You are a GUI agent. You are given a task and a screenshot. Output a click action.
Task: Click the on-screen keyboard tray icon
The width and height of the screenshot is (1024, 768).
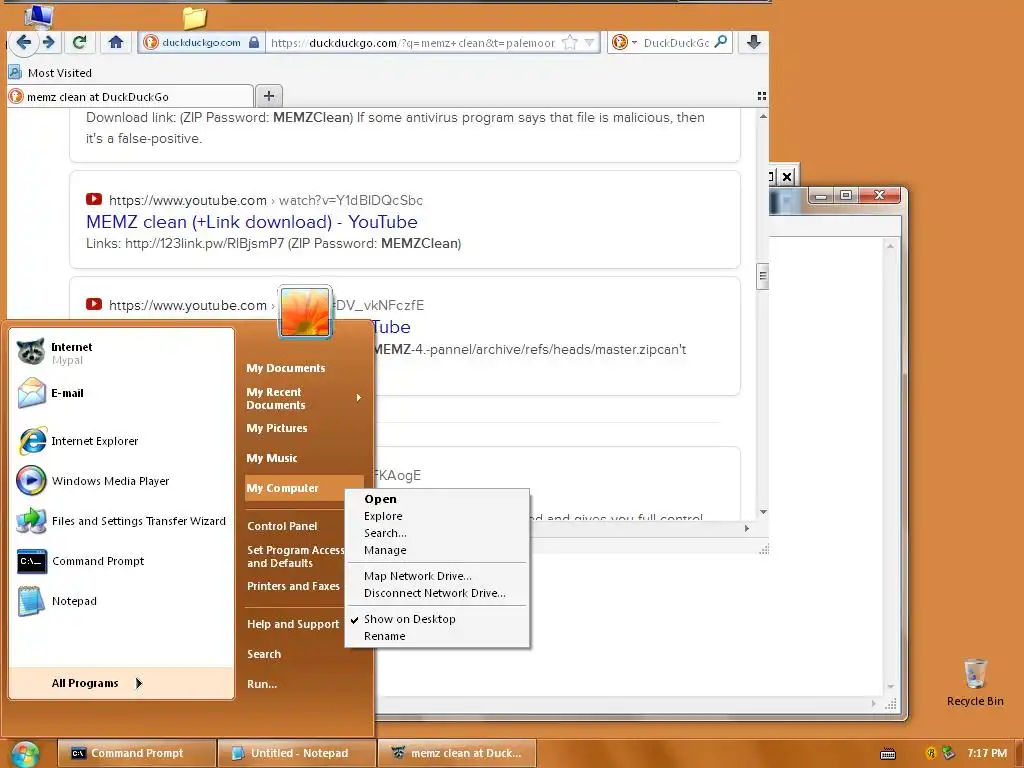click(888, 754)
